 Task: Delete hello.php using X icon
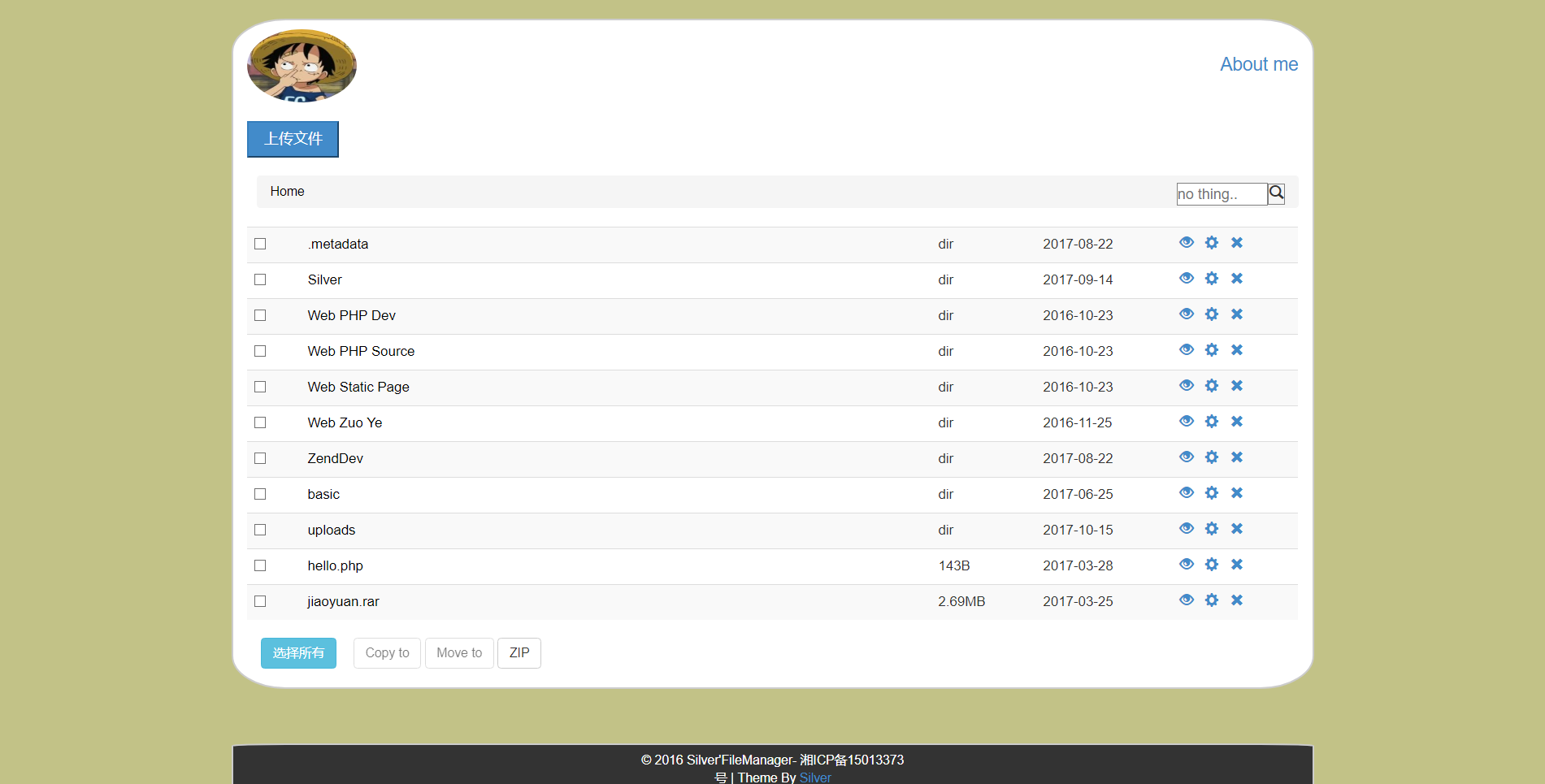click(x=1237, y=565)
